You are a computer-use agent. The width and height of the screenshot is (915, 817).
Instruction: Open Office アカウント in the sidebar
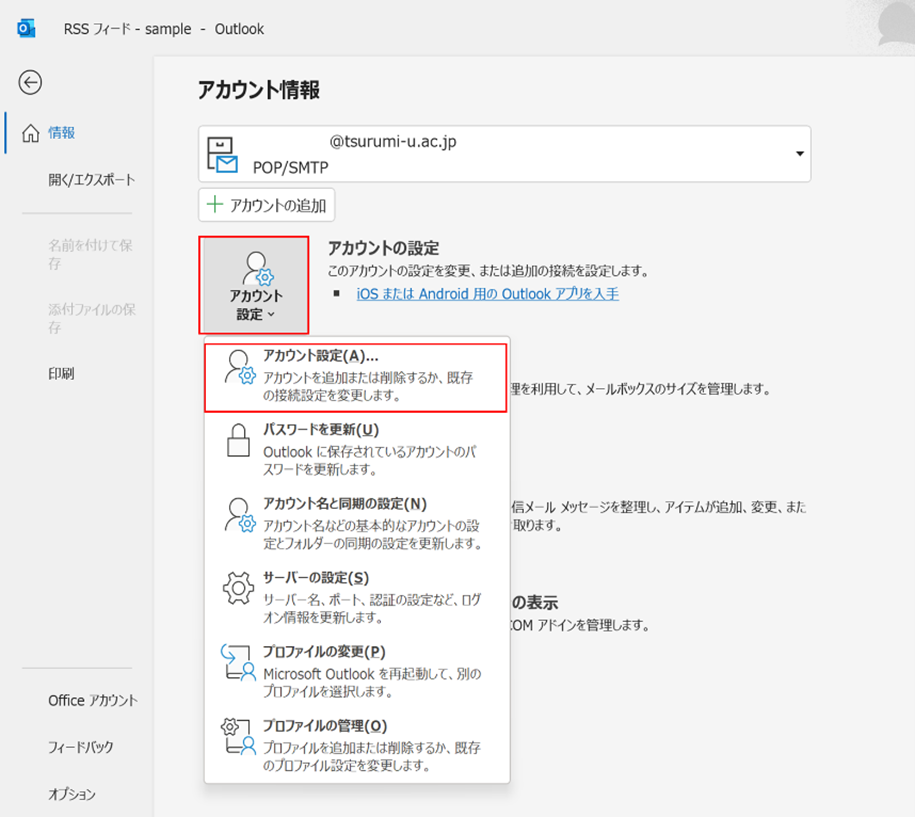[x=93, y=700]
